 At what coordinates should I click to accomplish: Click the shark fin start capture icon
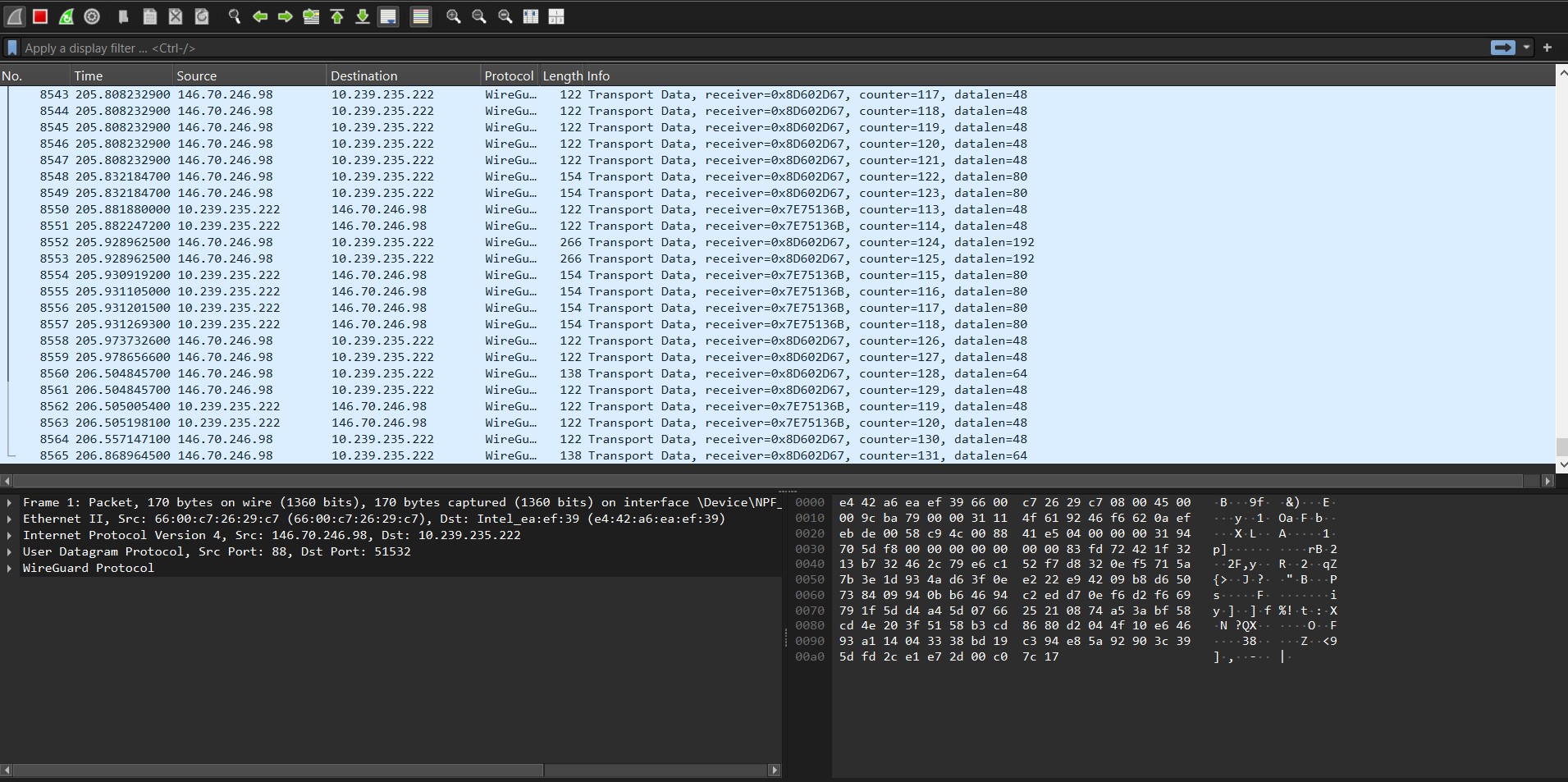(15, 16)
